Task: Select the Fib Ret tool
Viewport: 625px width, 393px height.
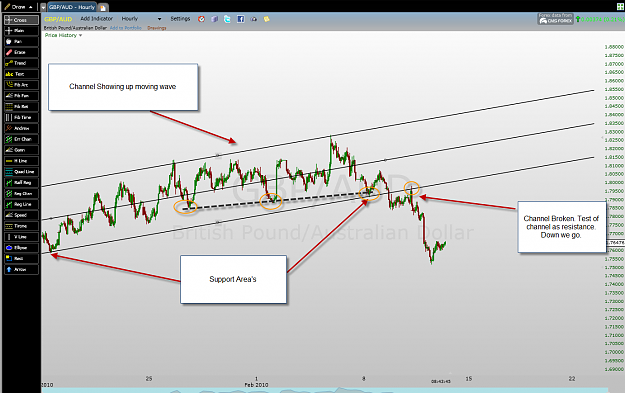Action: (22, 106)
